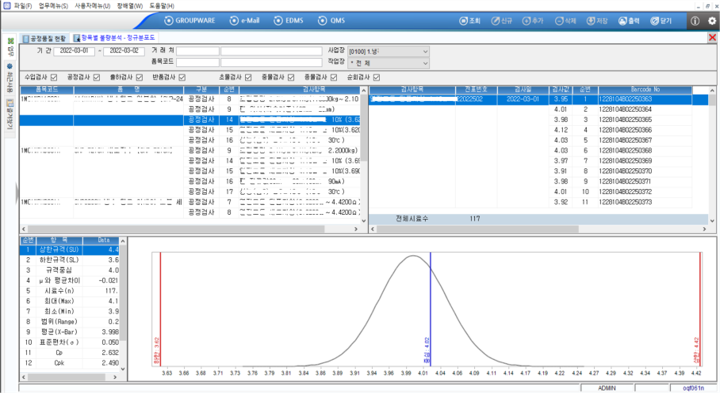Click scroll-right arrow under inspection item list

[x=356, y=229]
